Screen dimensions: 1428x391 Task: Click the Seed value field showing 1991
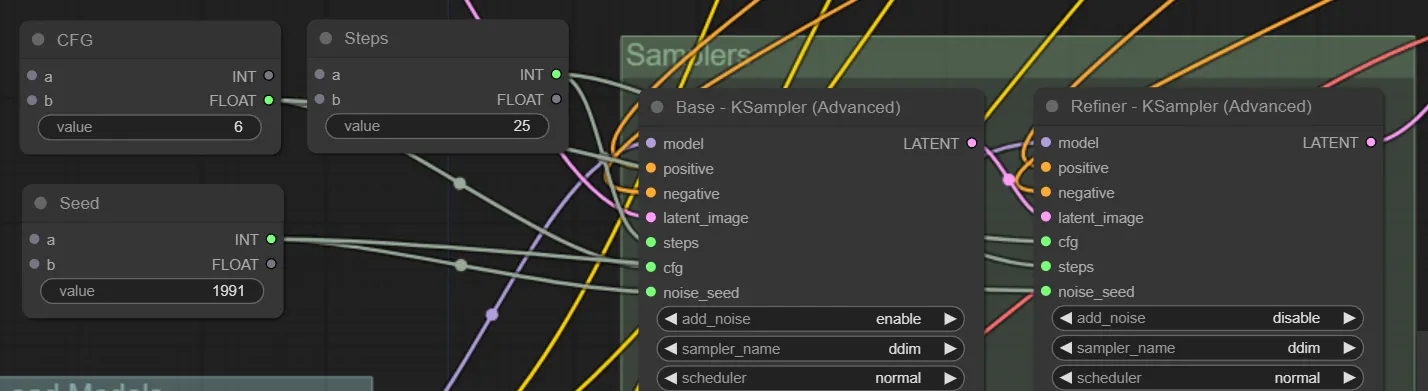[x=152, y=291]
